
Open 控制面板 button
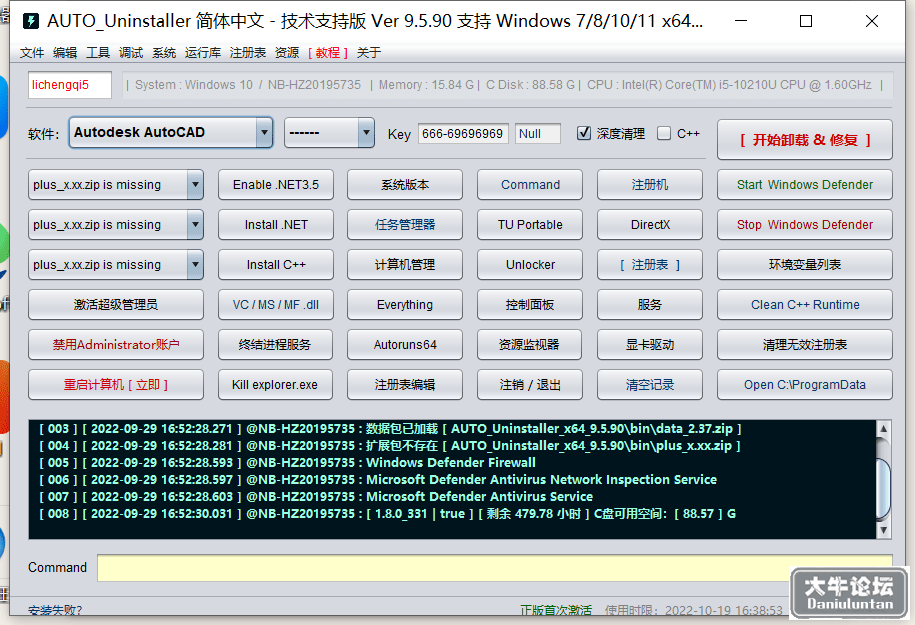point(530,305)
